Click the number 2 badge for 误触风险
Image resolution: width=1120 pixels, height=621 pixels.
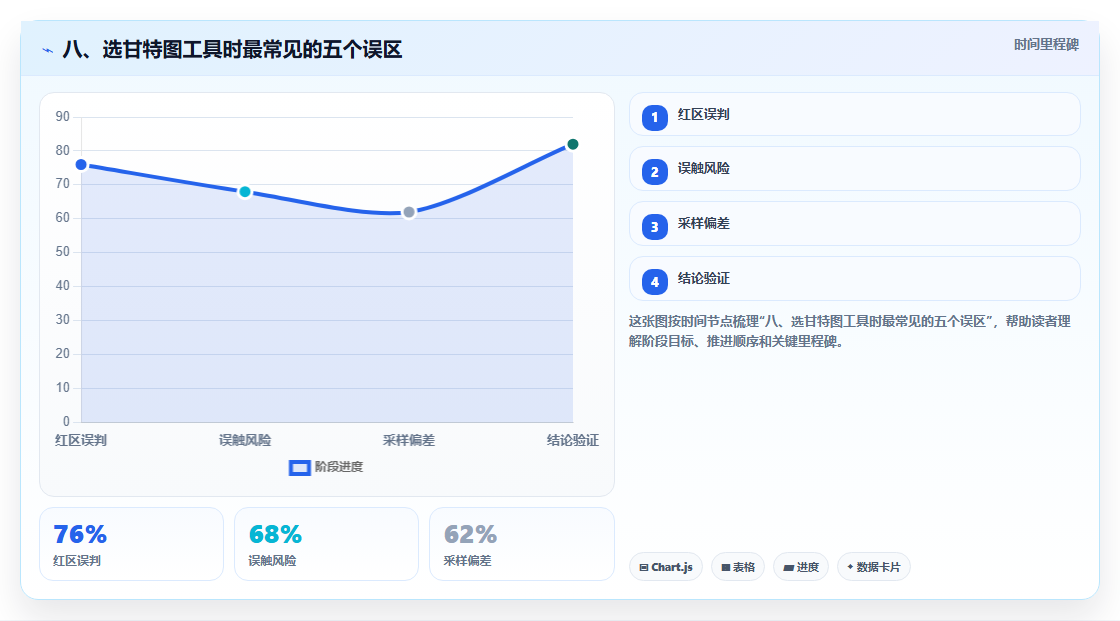(x=654, y=172)
